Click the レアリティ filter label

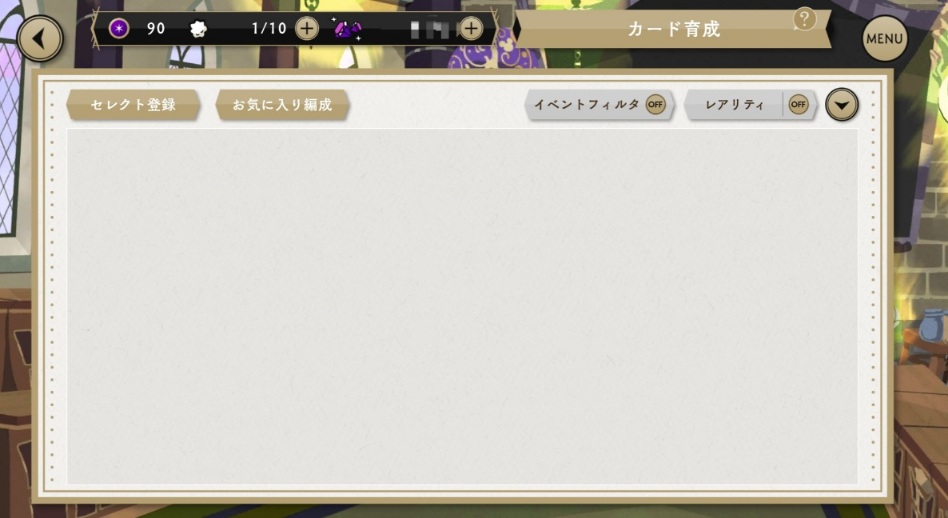pyautogui.click(x=735, y=105)
